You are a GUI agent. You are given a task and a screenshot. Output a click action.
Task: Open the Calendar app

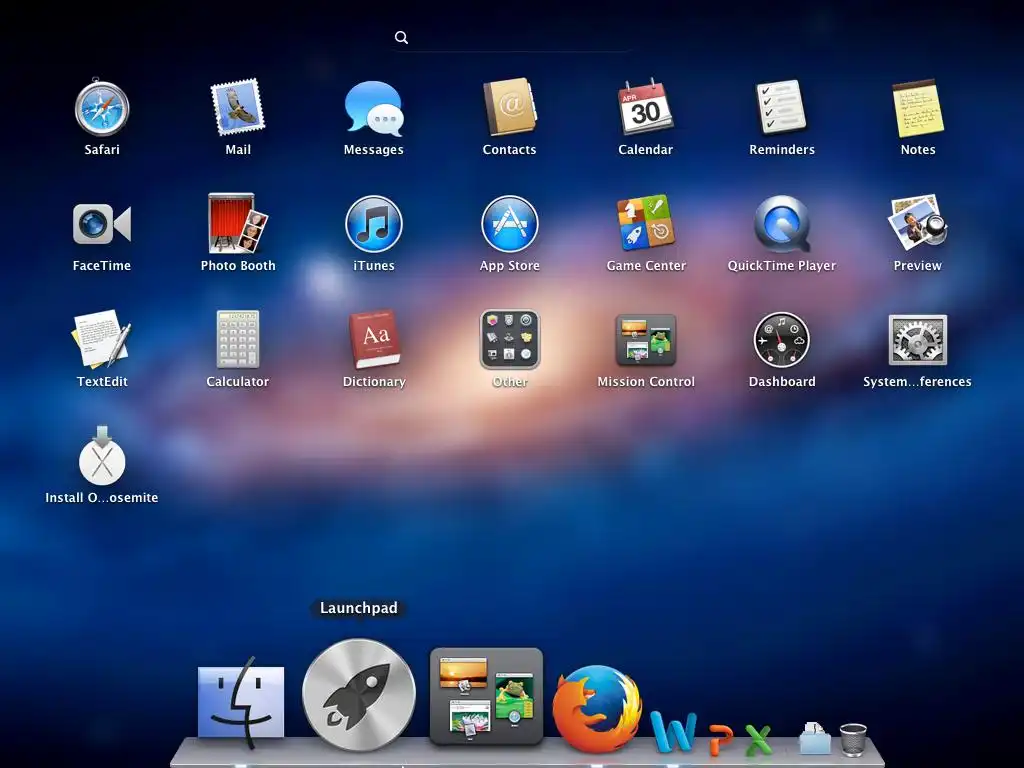coord(645,108)
